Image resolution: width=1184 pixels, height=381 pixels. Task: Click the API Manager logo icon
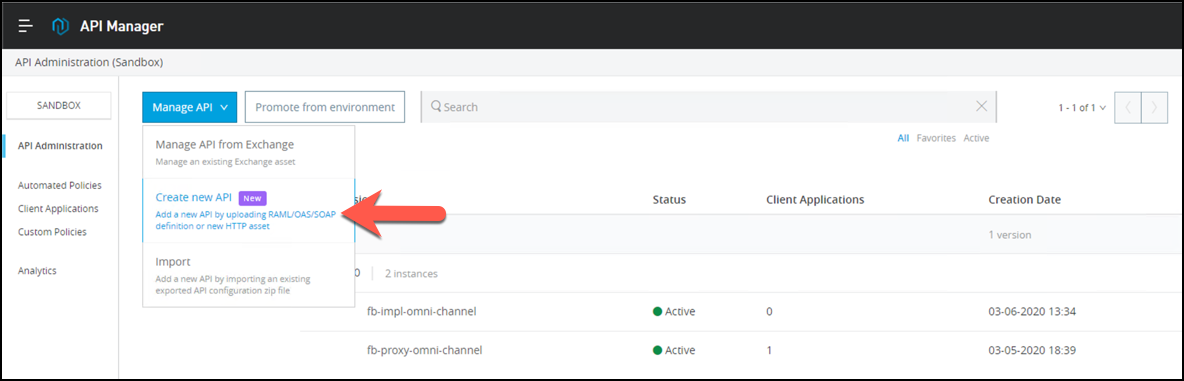(x=60, y=26)
